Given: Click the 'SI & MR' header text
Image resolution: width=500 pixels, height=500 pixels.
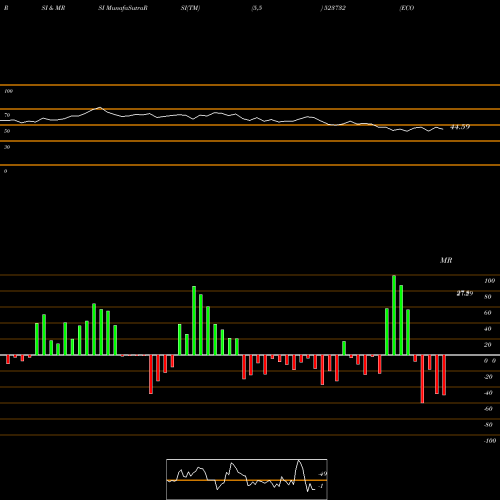Looking at the screenshot, I should [x=53, y=8].
